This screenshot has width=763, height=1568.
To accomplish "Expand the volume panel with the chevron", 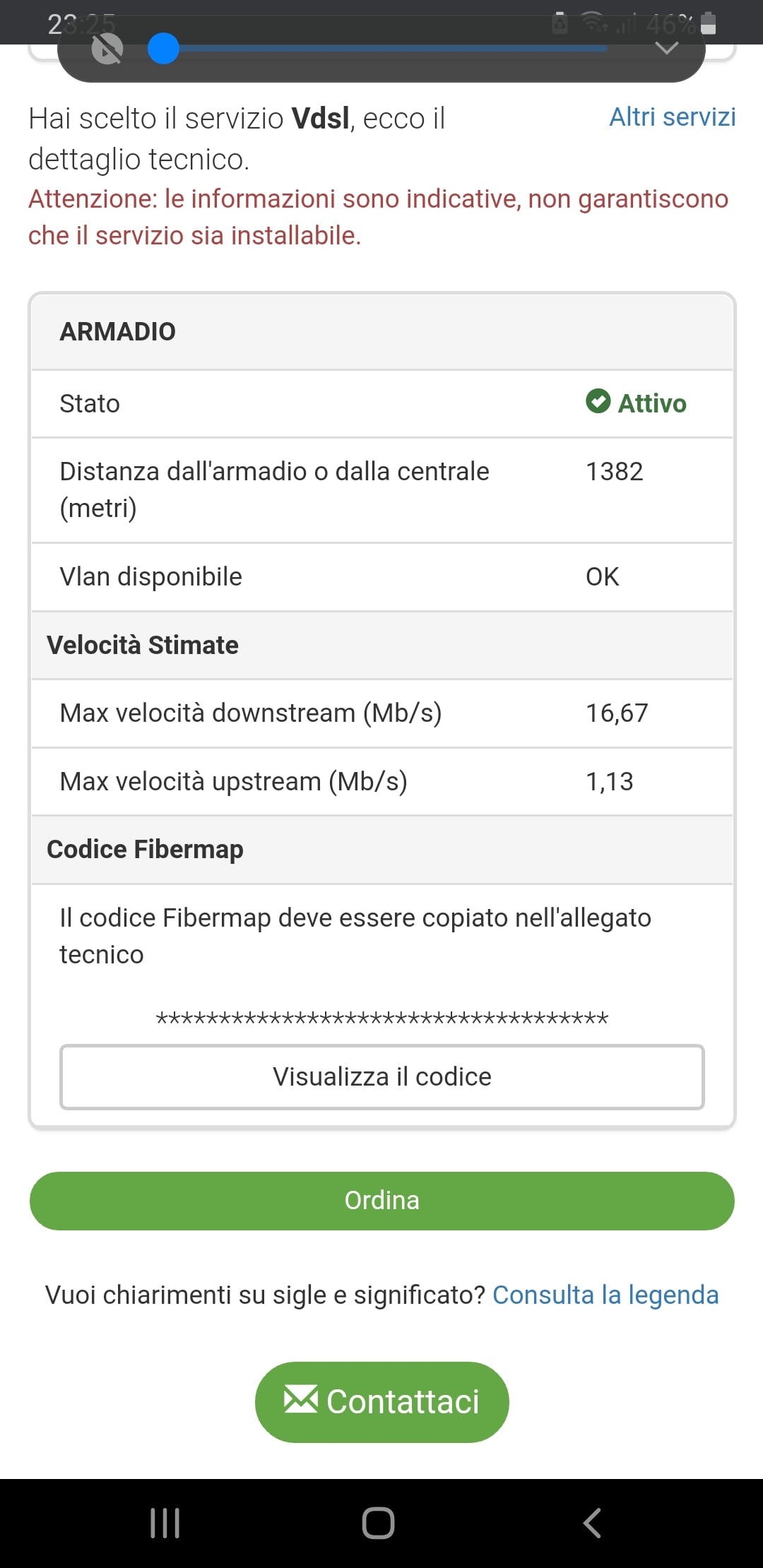I will click(x=666, y=48).
